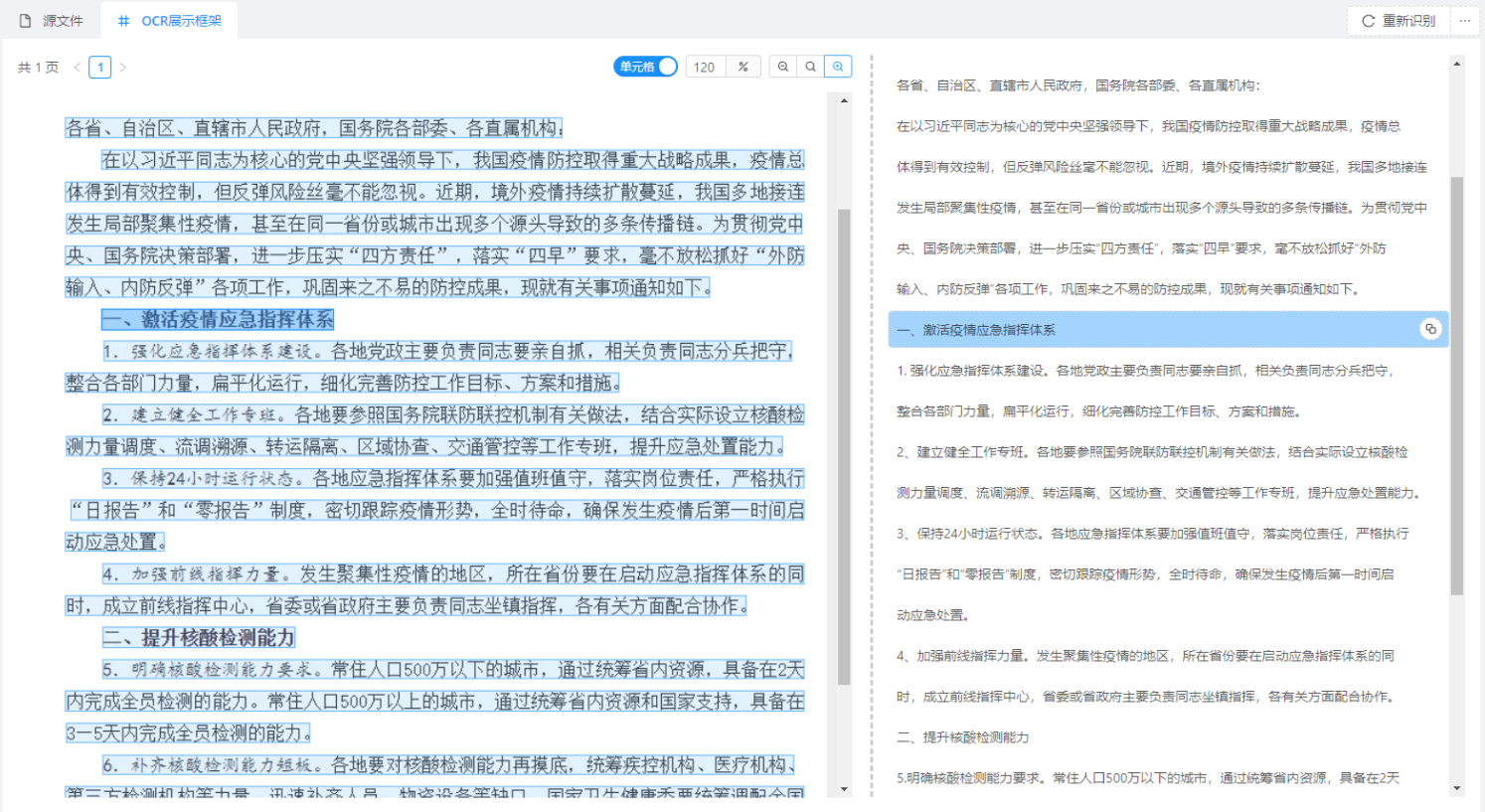Select document cell 二、提升核酸检测能力
Viewport: 1485px width, 812px height.
(x=199, y=637)
